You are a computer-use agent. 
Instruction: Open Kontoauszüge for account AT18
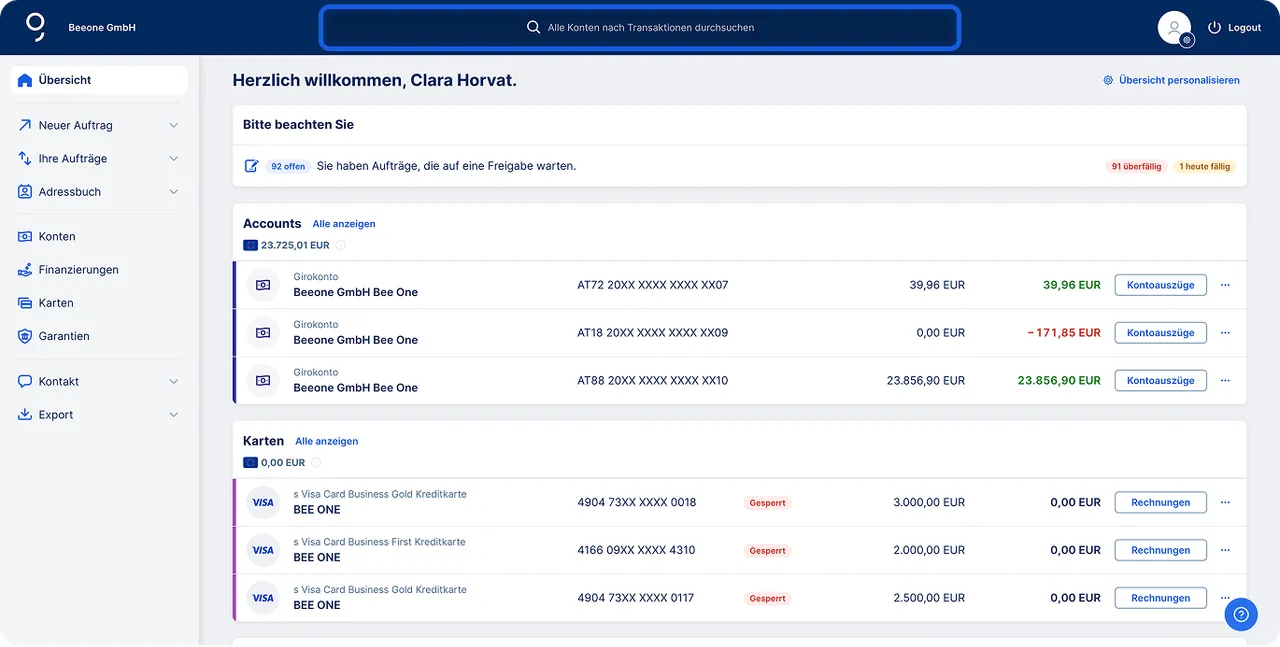coord(1160,333)
